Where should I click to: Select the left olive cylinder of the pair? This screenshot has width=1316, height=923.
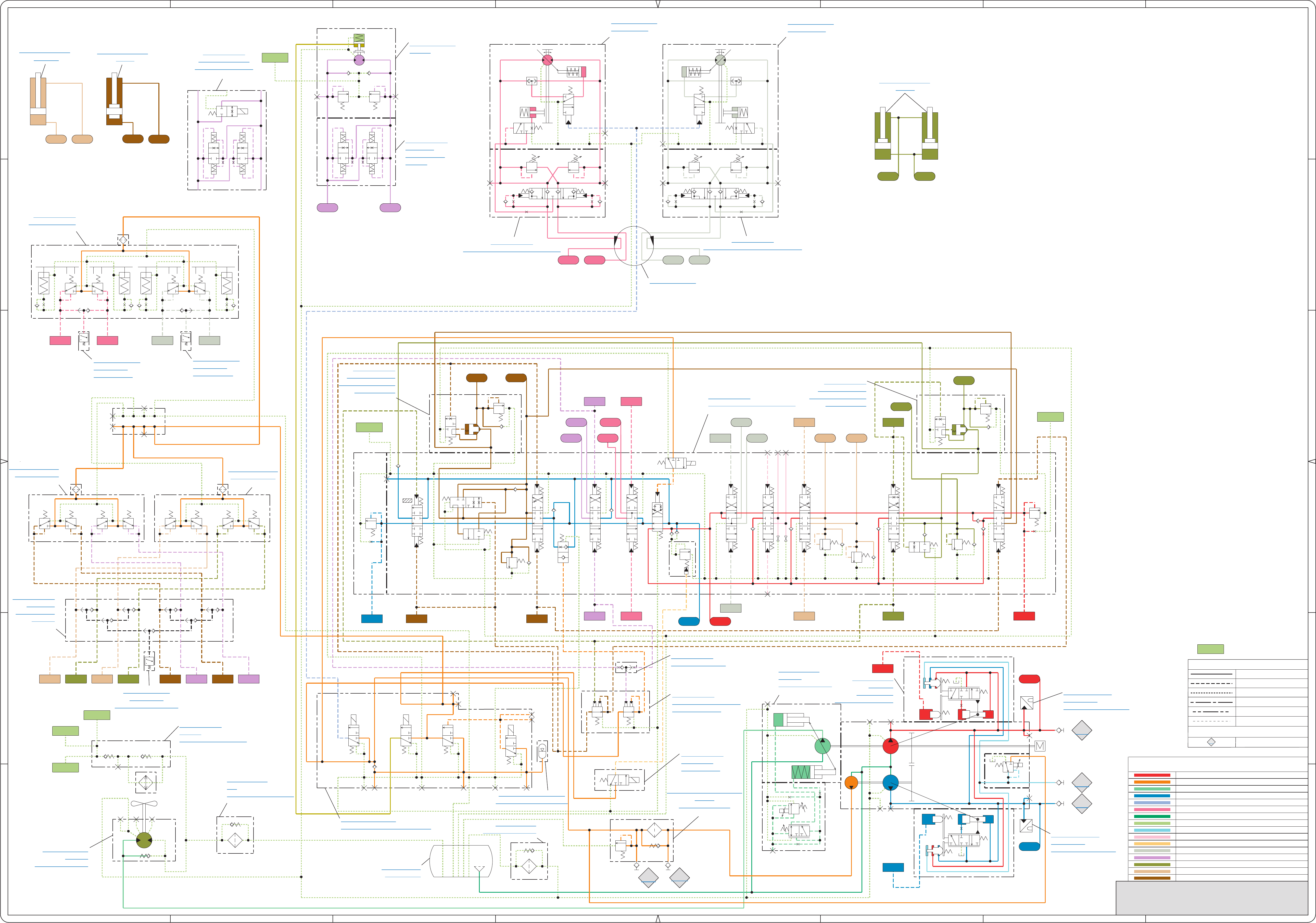[x=883, y=133]
